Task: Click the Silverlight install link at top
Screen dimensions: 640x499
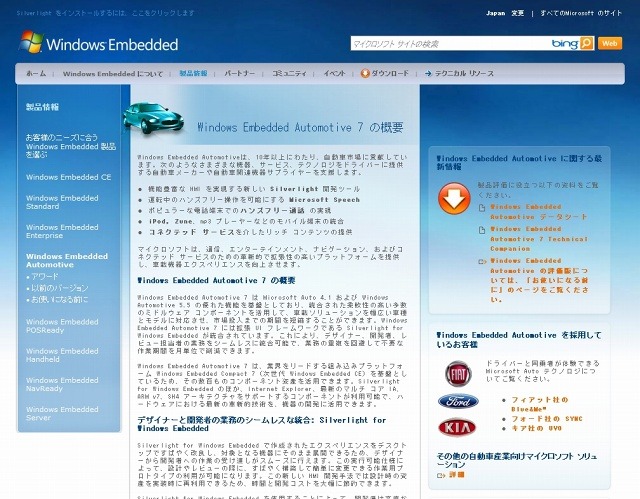Action: pyautogui.click(x=105, y=13)
